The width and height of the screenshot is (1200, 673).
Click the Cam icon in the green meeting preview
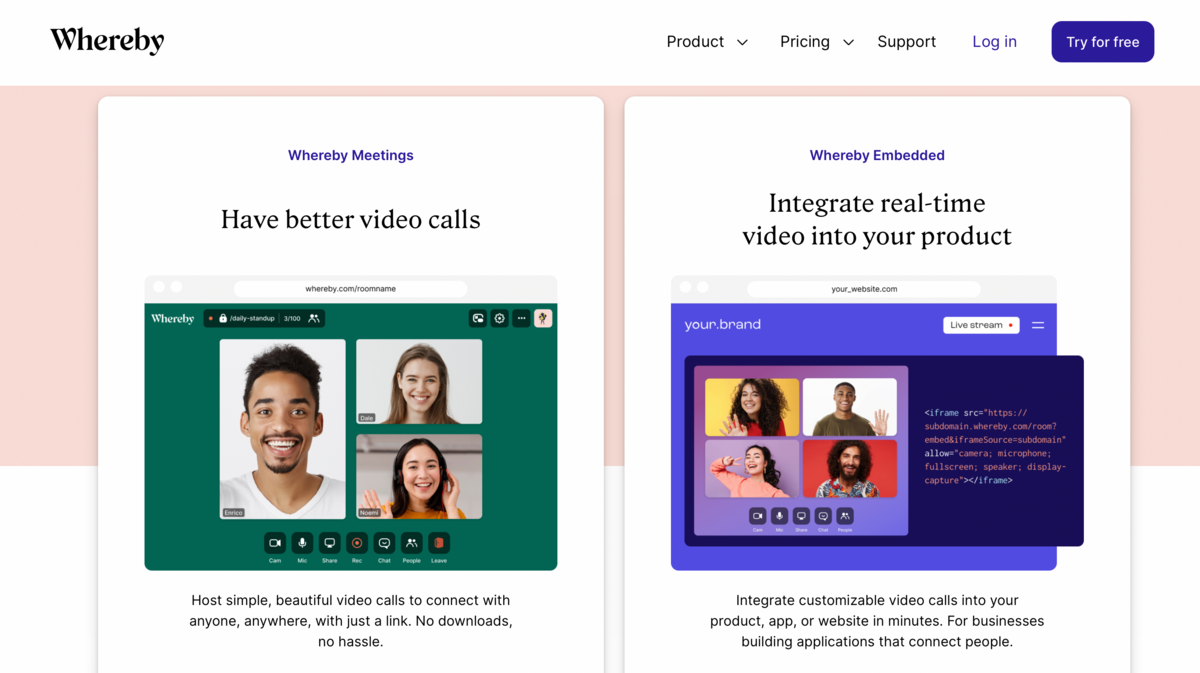pos(275,543)
